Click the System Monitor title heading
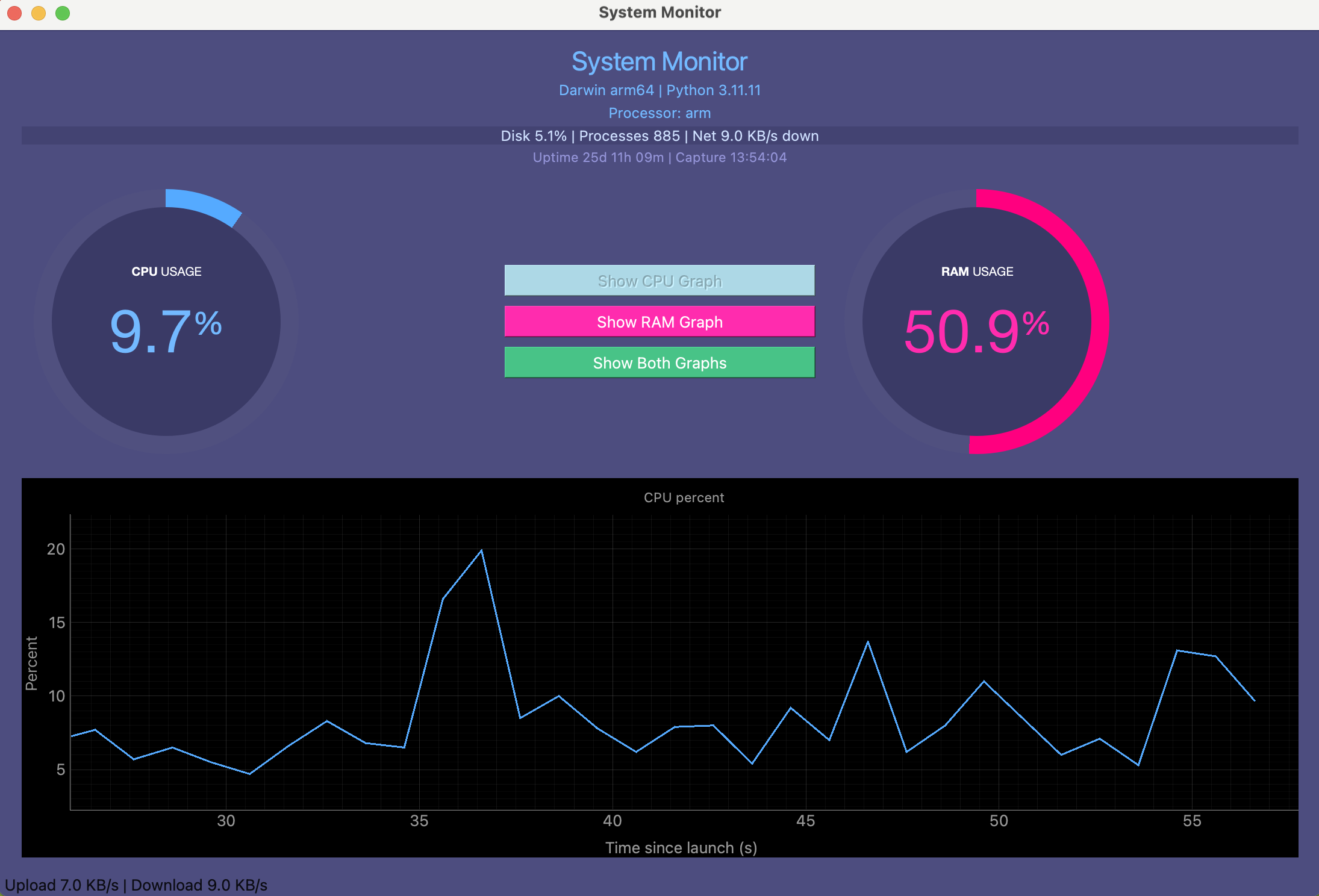Screen dimensions: 1319x896 tap(659, 61)
